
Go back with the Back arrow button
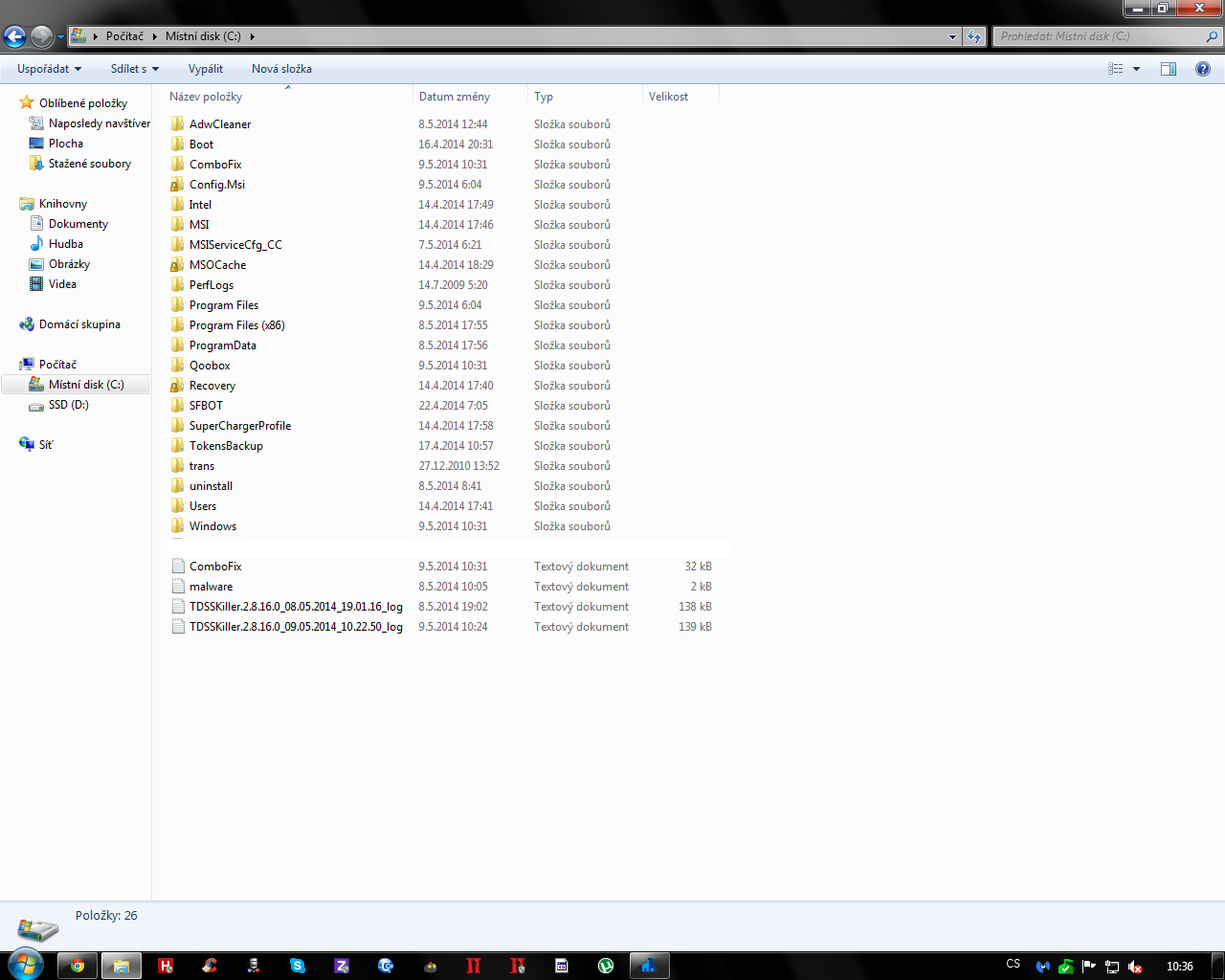[14, 36]
